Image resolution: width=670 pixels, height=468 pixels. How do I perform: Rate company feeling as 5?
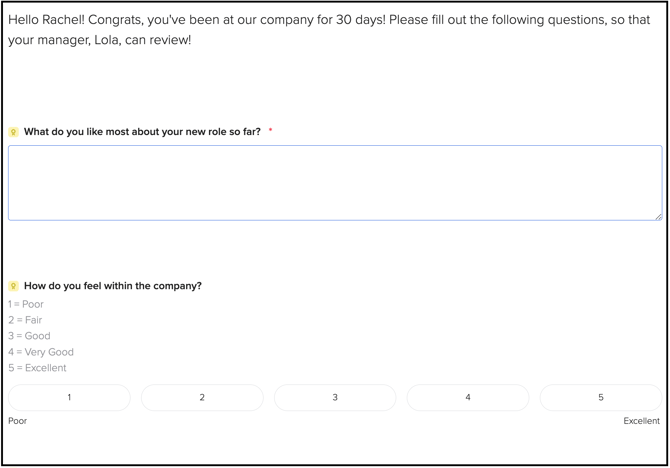600,398
